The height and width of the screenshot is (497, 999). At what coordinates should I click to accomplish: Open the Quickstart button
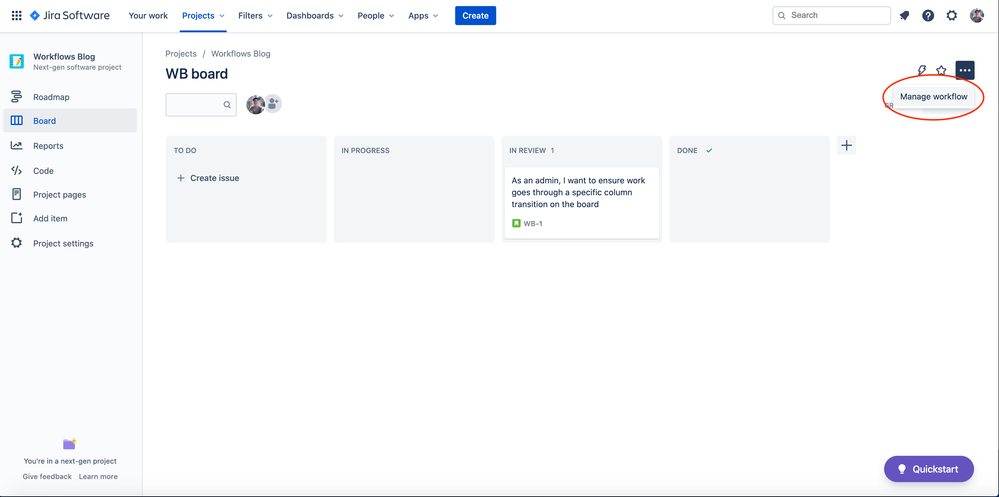(x=929, y=469)
